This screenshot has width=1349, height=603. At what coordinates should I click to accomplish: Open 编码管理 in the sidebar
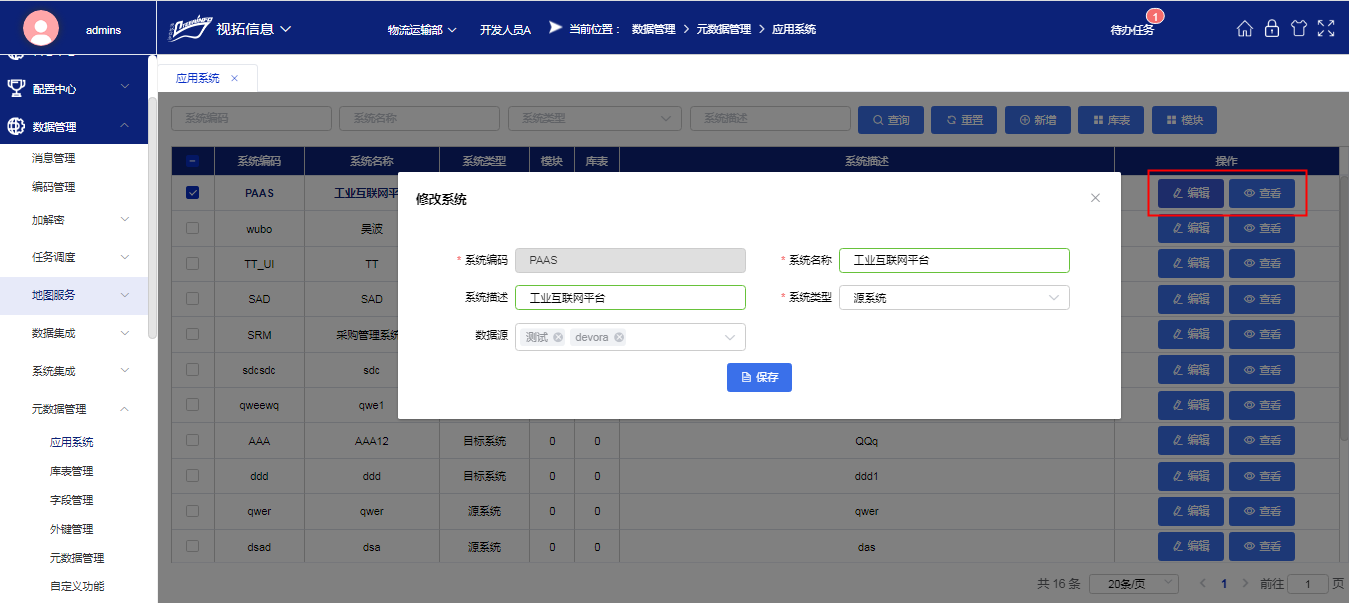[54, 187]
